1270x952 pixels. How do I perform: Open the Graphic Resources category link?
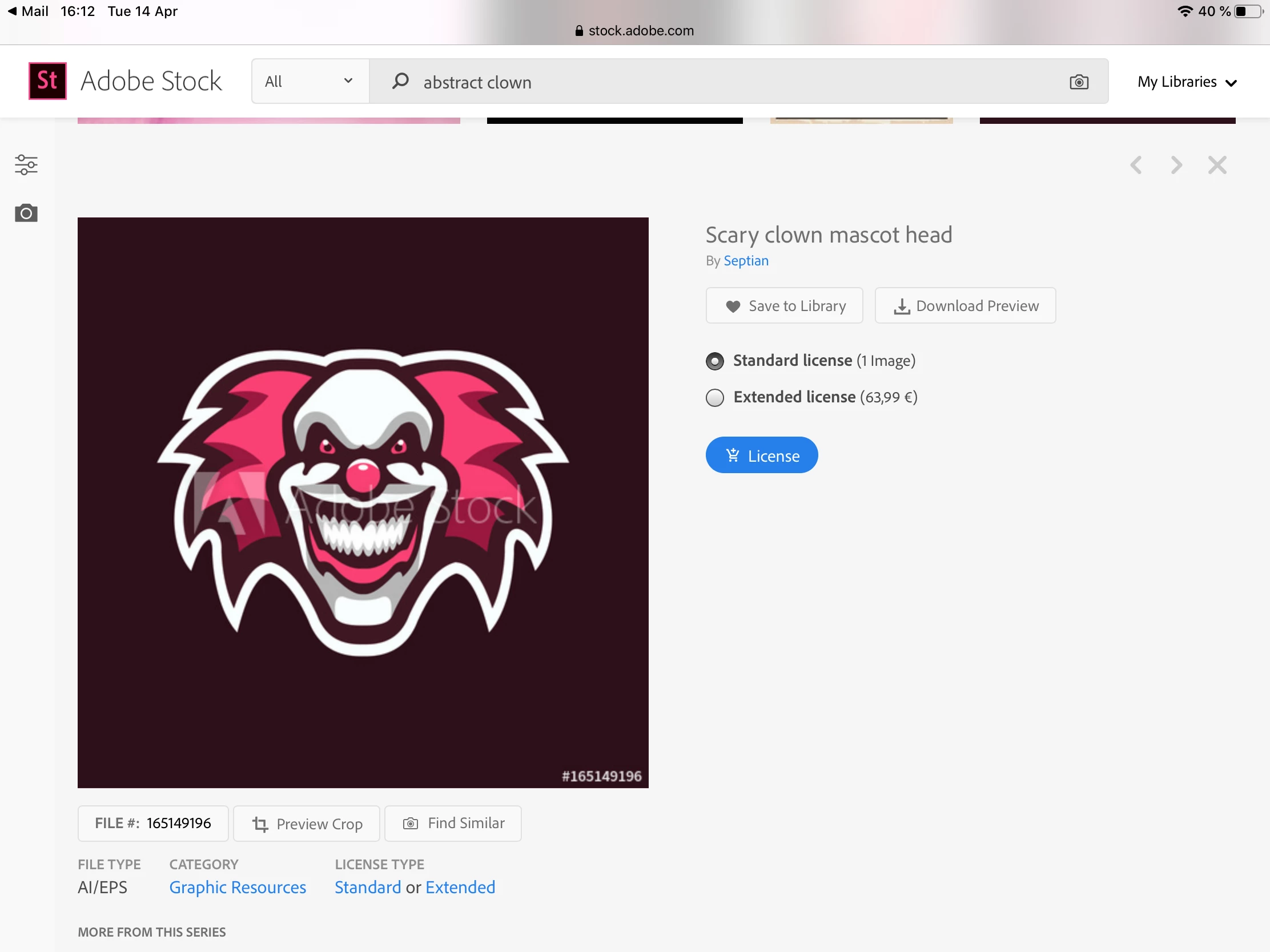pos(238,888)
